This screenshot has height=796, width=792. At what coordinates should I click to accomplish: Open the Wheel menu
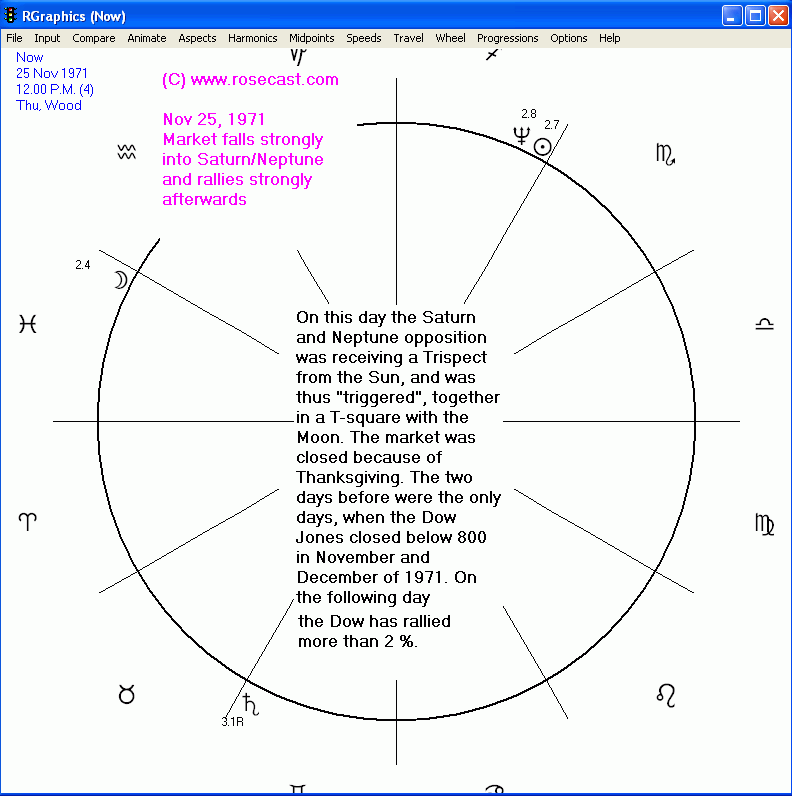(x=450, y=38)
